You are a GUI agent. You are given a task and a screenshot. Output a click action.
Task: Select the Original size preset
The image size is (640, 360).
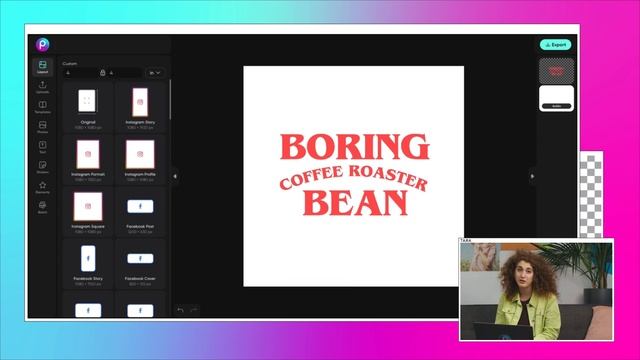[x=88, y=107]
